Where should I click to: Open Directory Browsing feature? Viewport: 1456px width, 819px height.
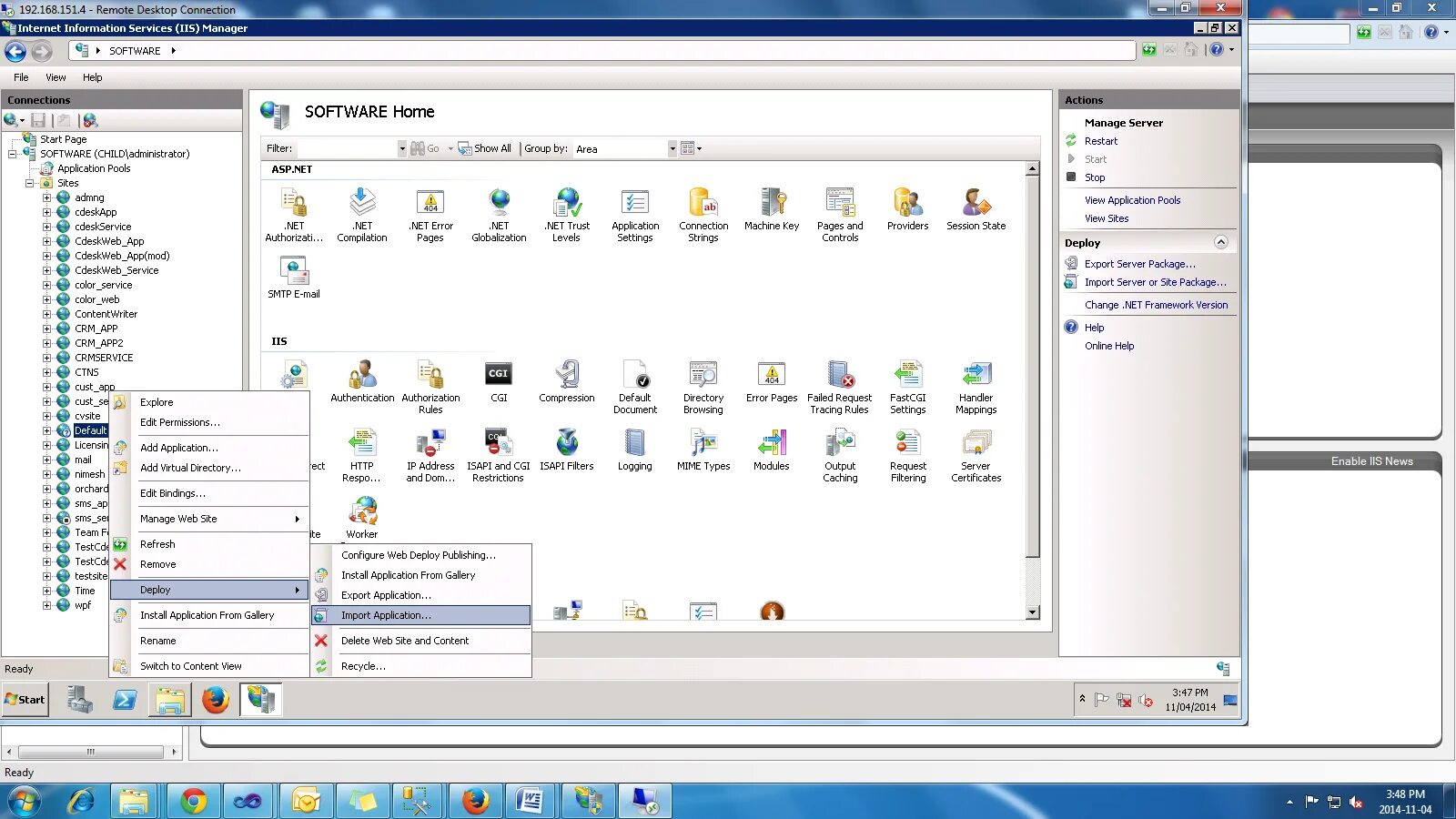(x=703, y=387)
